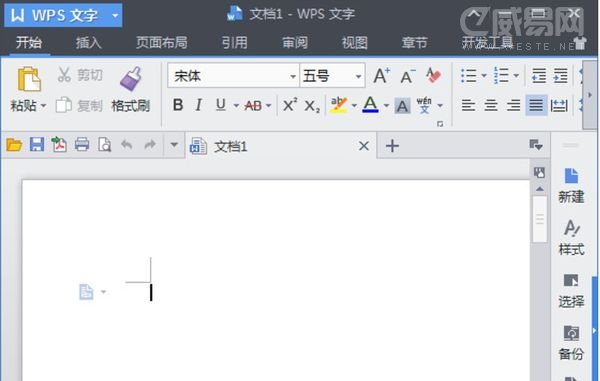
Task: Open the phonetic guide wén icon
Action: point(424,105)
